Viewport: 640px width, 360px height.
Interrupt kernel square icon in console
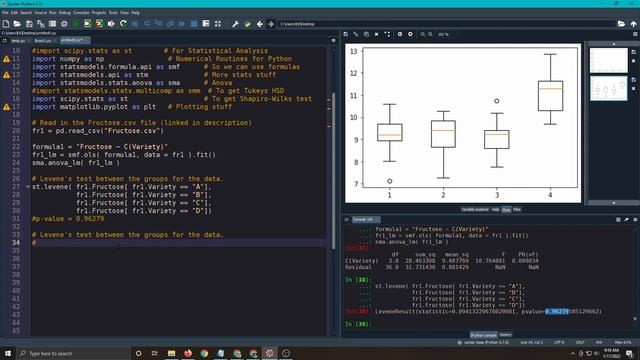[618, 220]
